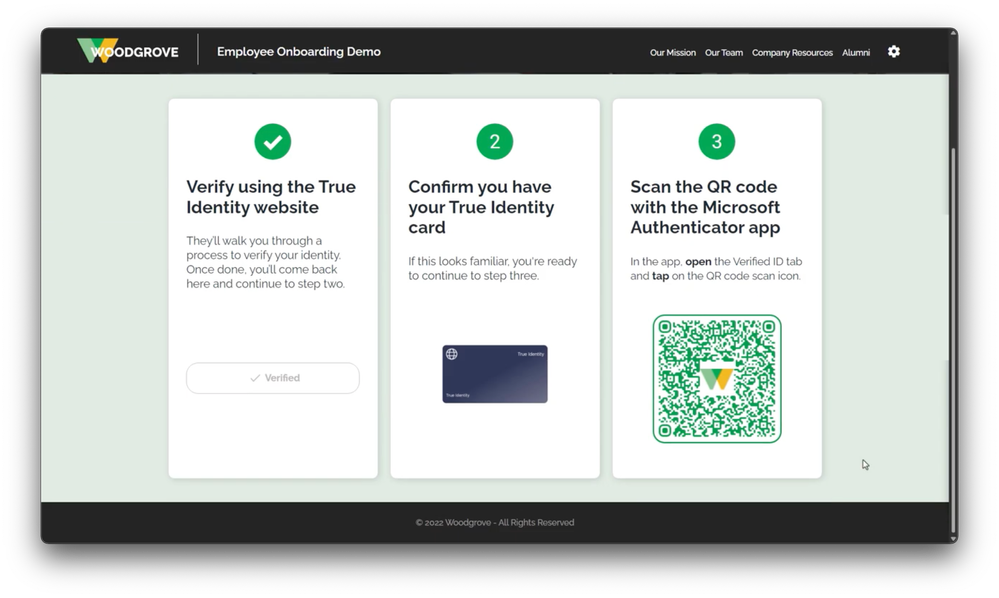This screenshot has height=598, width=999.
Task: Click heading 'Verify using the True Identity website'
Action: click(x=271, y=197)
